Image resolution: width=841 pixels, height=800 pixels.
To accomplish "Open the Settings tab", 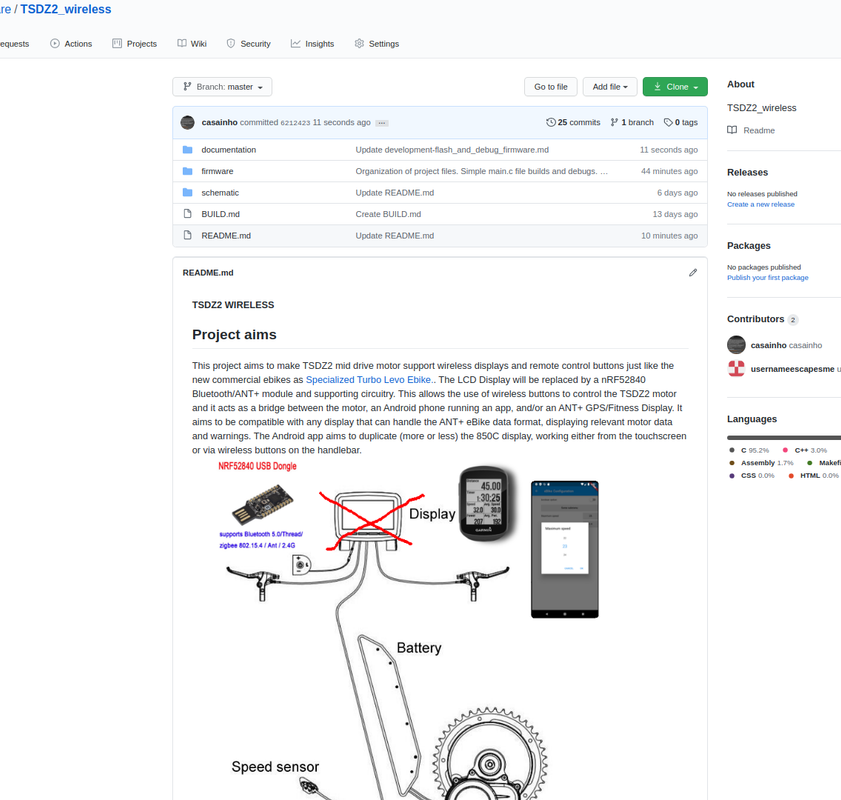I will pyautogui.click(x=377, y=44).
